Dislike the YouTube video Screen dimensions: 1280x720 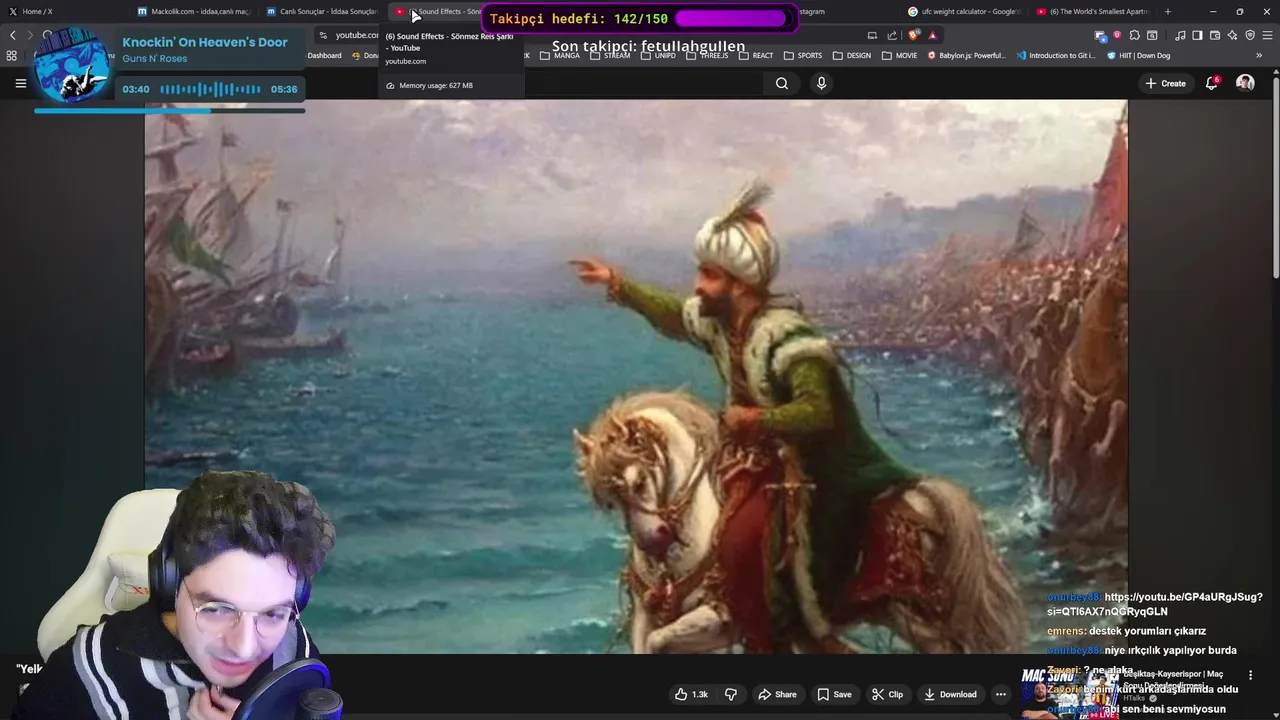pos(731,694)
